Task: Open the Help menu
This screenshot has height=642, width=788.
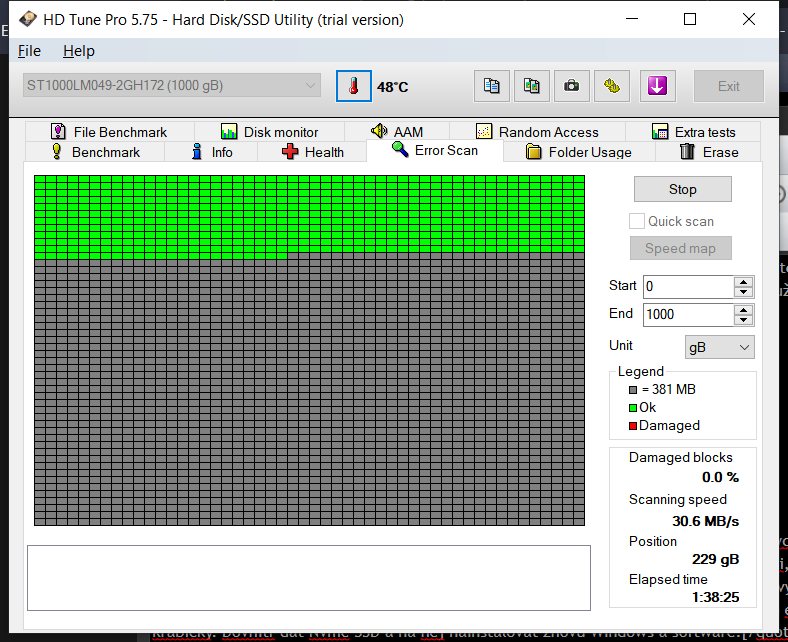Action: pyautogui.click(x=79, y=51)
